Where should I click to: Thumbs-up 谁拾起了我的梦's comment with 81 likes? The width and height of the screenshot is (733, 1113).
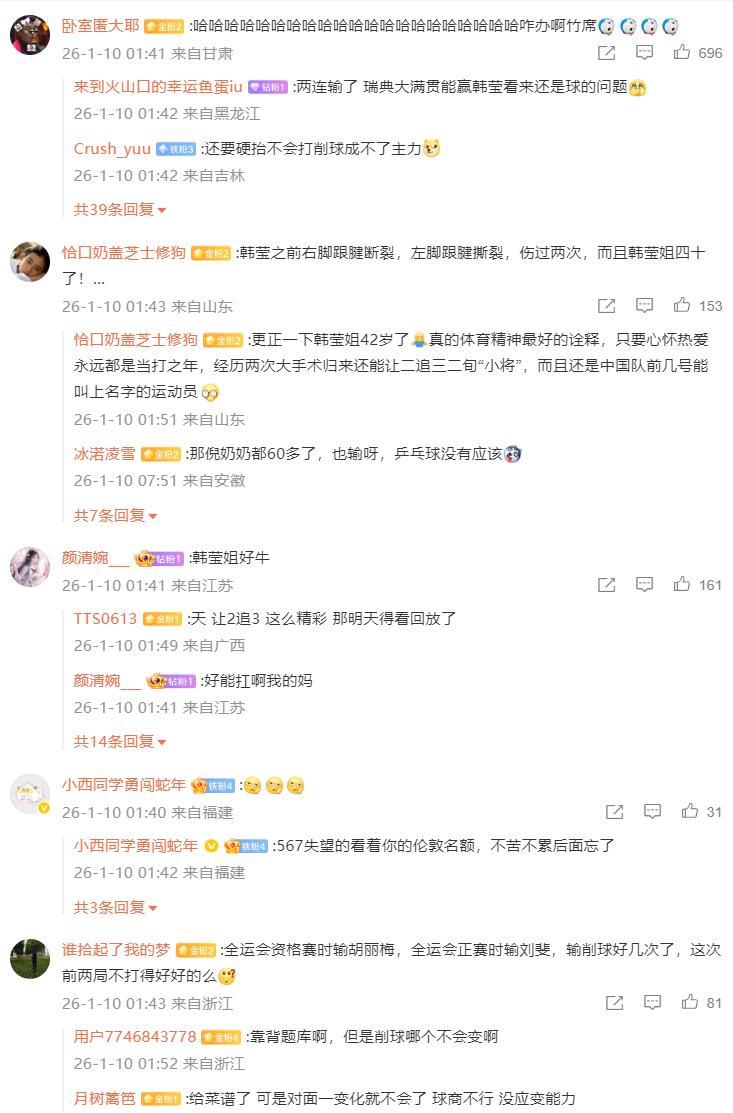690,1002
